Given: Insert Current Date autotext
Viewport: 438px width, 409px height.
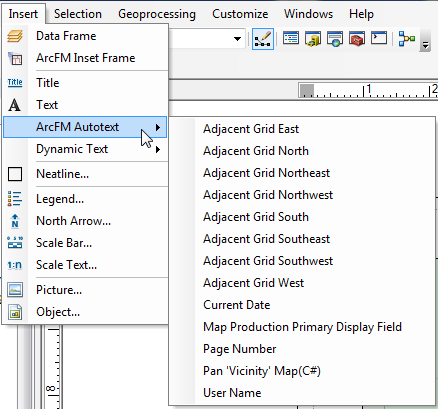Looking at the screenshot, I should (302, 305).
